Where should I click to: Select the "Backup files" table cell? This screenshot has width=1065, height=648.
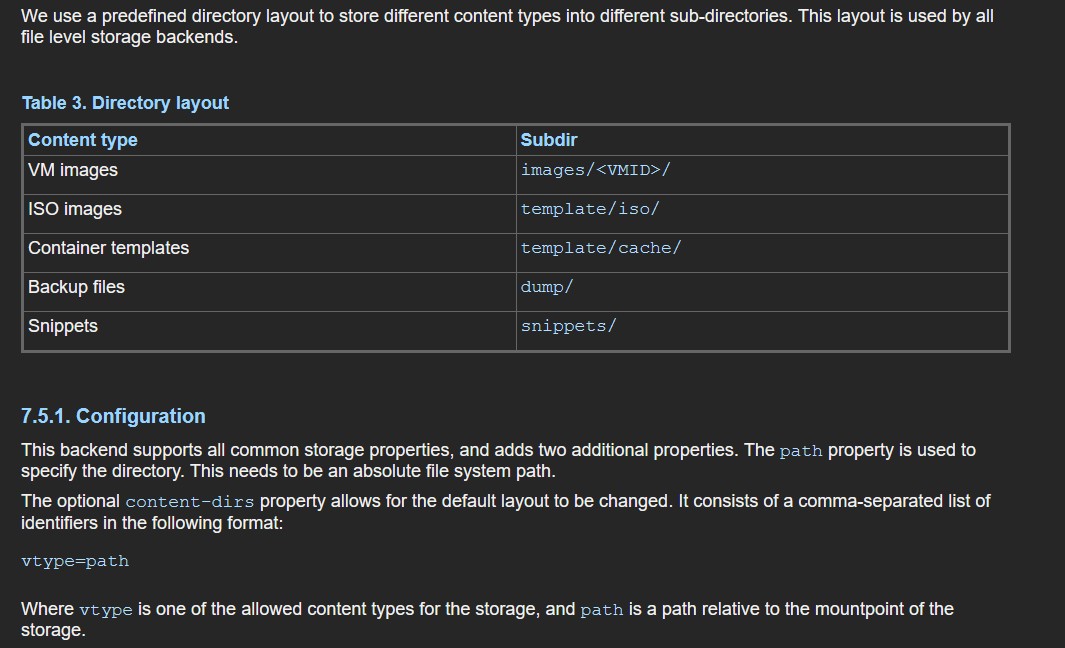point(76,287)
